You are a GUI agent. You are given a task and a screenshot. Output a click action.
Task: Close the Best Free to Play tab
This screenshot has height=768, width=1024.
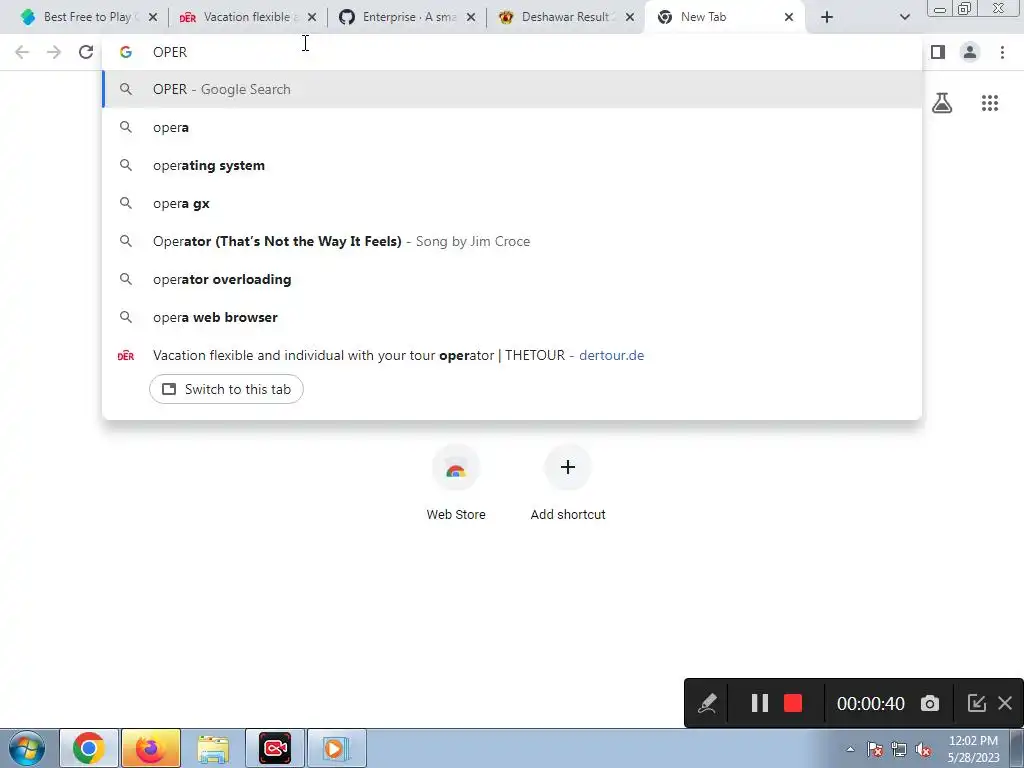[153, 17]
